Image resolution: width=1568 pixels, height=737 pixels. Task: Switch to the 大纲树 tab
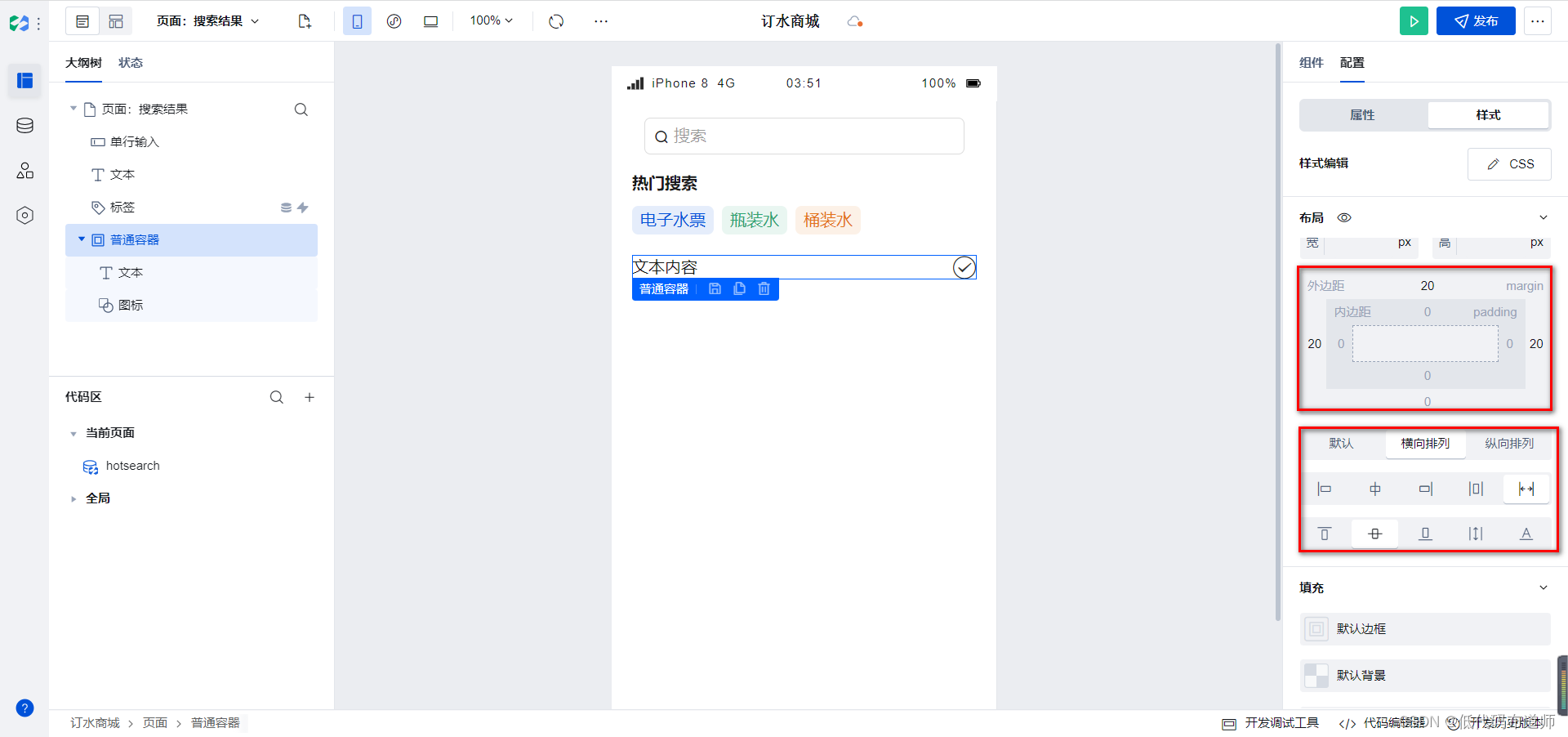[83, 63]
